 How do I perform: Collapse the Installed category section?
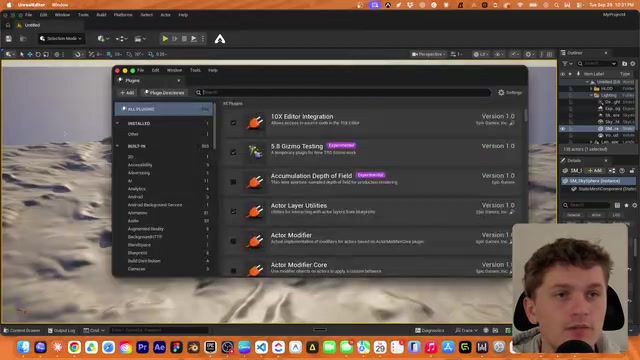click(x=118, y=123)
